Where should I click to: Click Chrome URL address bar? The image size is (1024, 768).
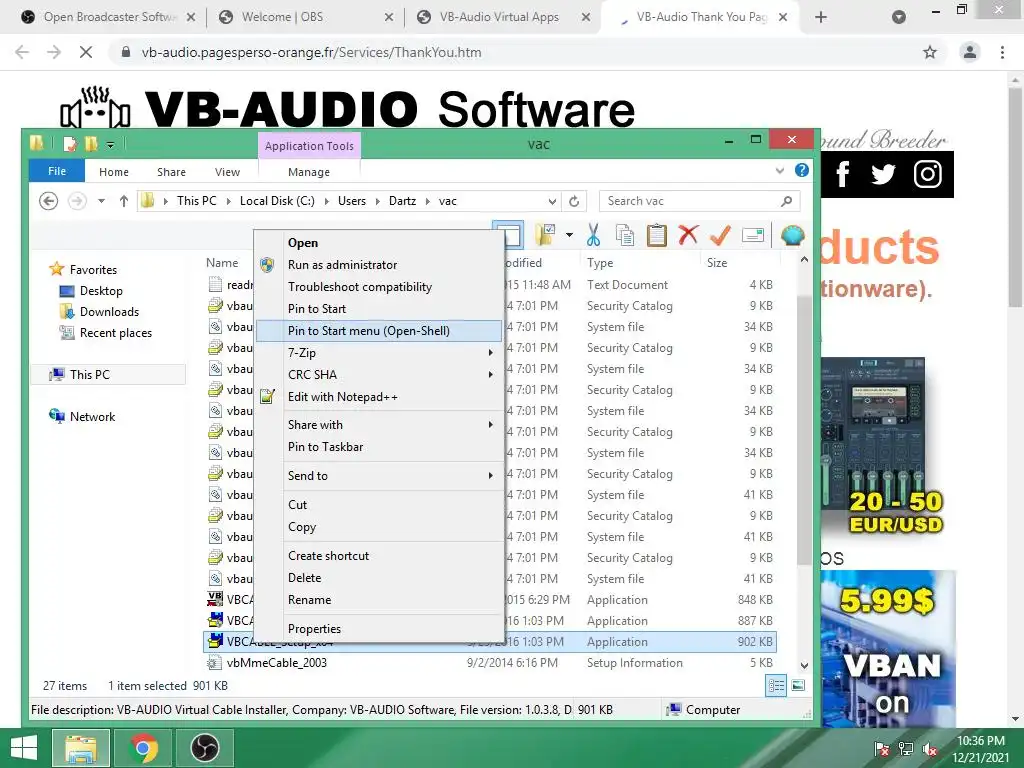pyautogui.click(x=522, y=52)
